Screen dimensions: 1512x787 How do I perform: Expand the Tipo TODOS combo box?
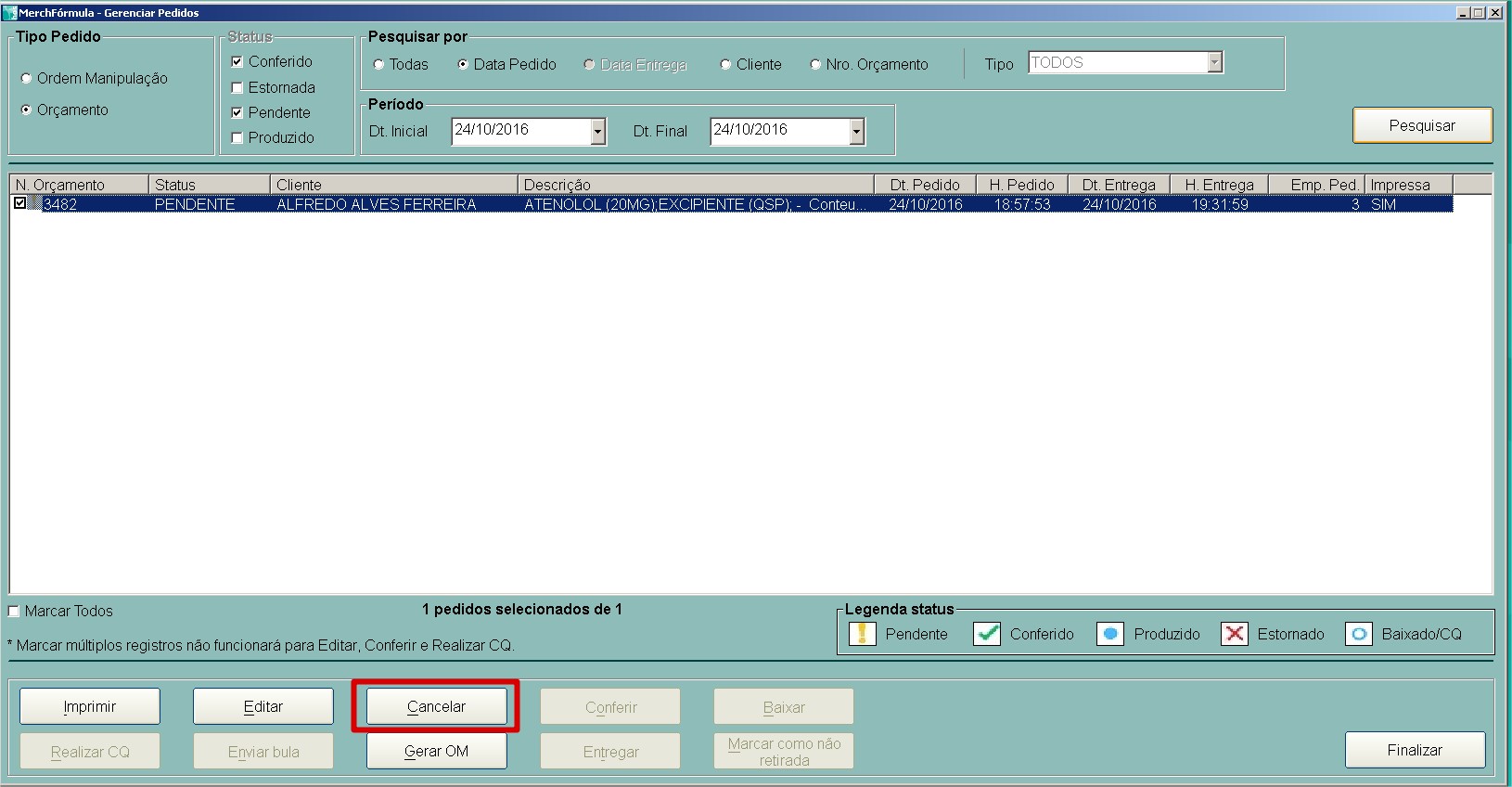pos(1214,62)
